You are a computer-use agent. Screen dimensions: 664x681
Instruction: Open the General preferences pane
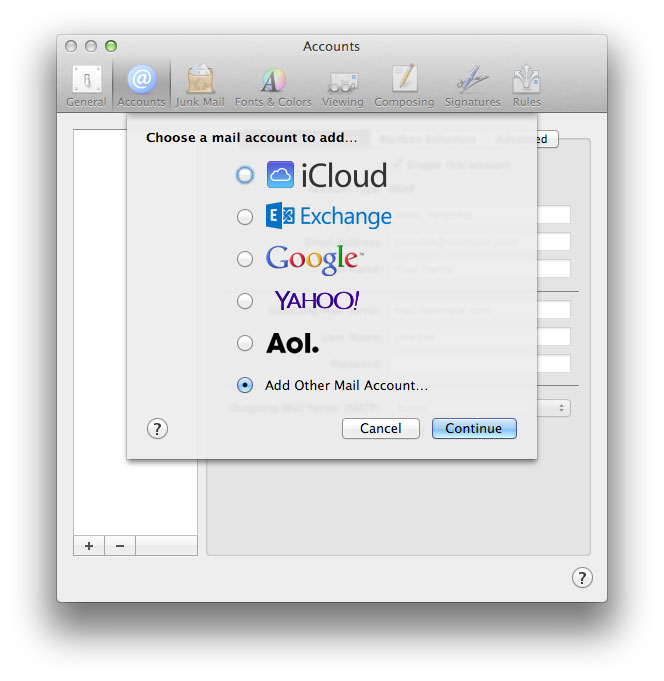(x=86, y=85)
